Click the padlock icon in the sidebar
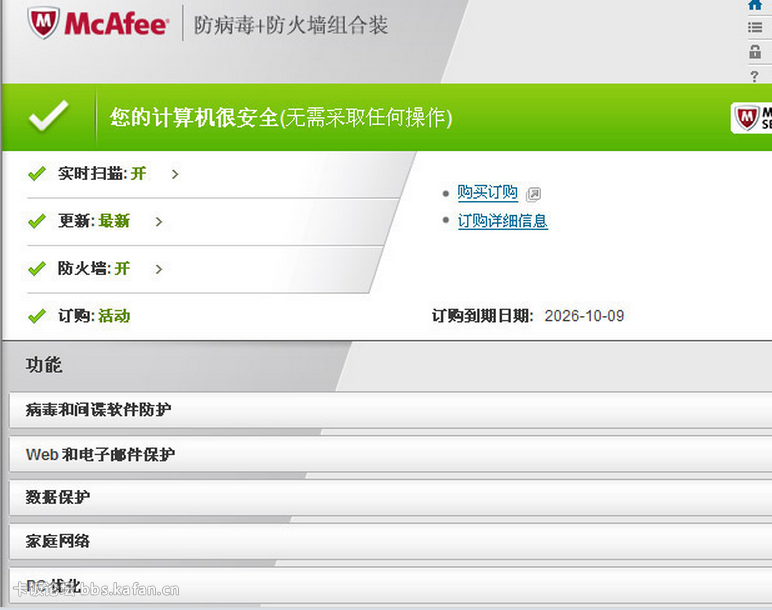Viewport: 772px width, 610px height. point(755,52)
